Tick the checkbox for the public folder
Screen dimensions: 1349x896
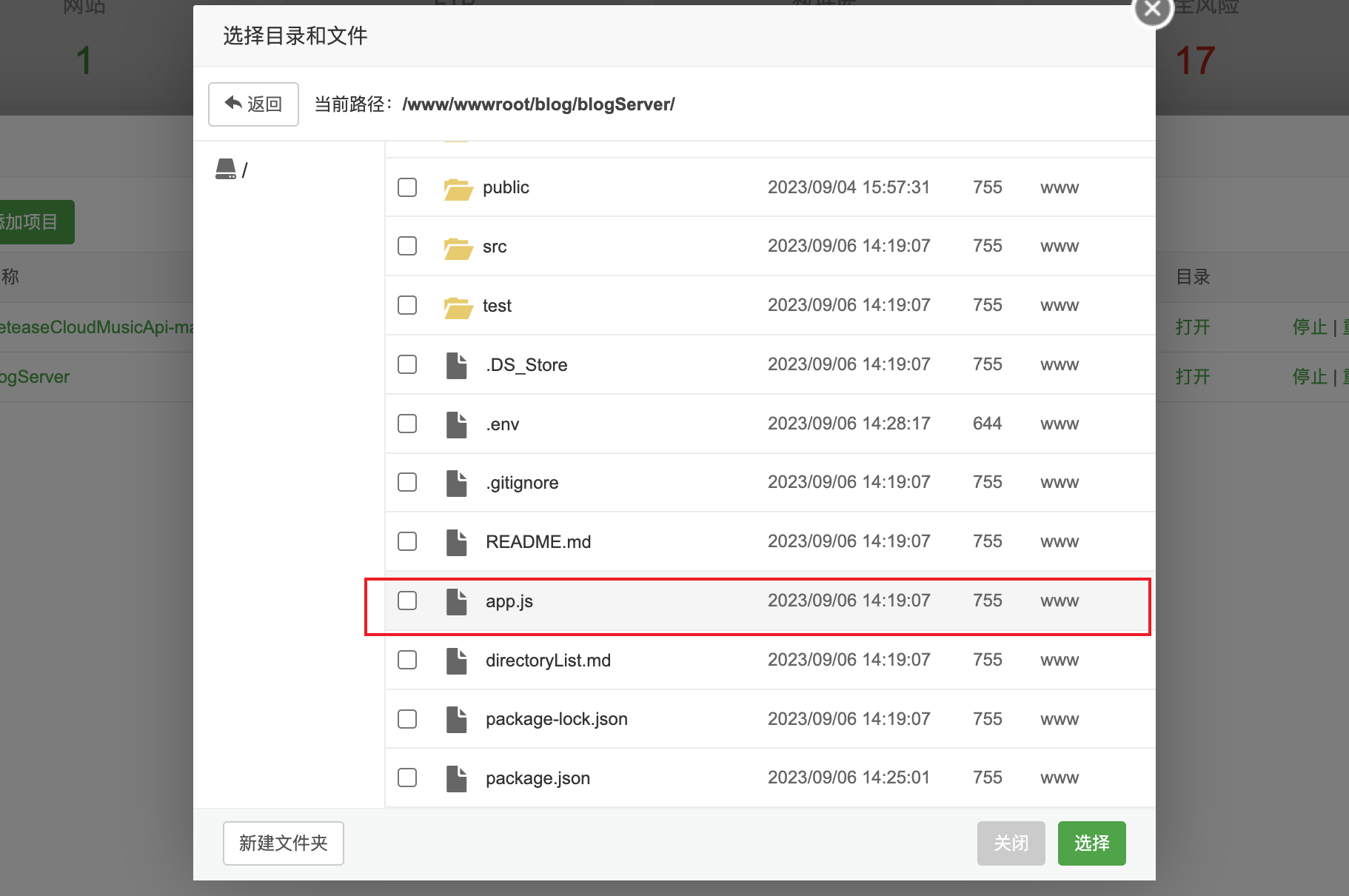407,187
